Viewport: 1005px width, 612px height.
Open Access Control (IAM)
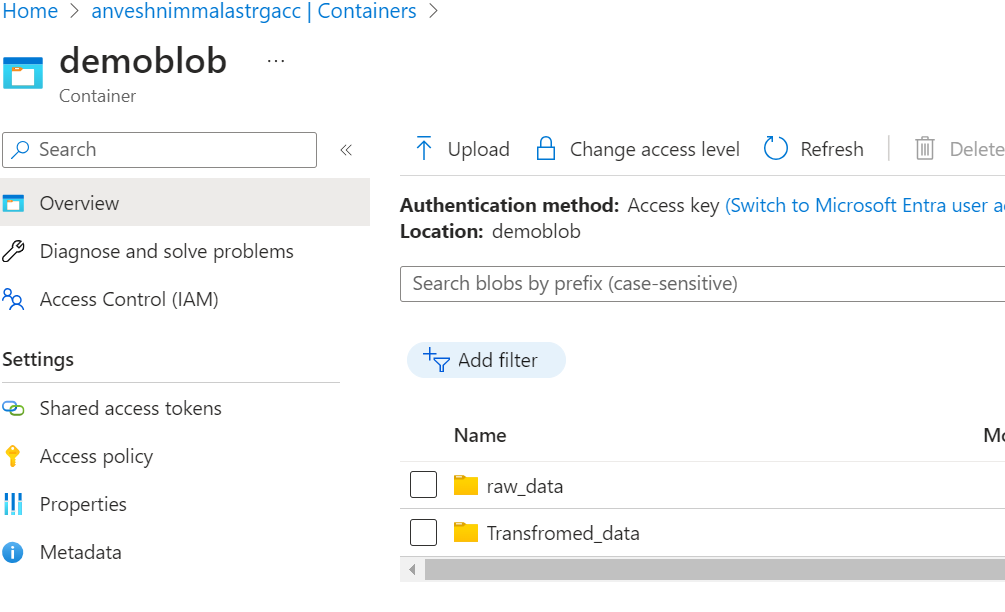pos(129,299)
